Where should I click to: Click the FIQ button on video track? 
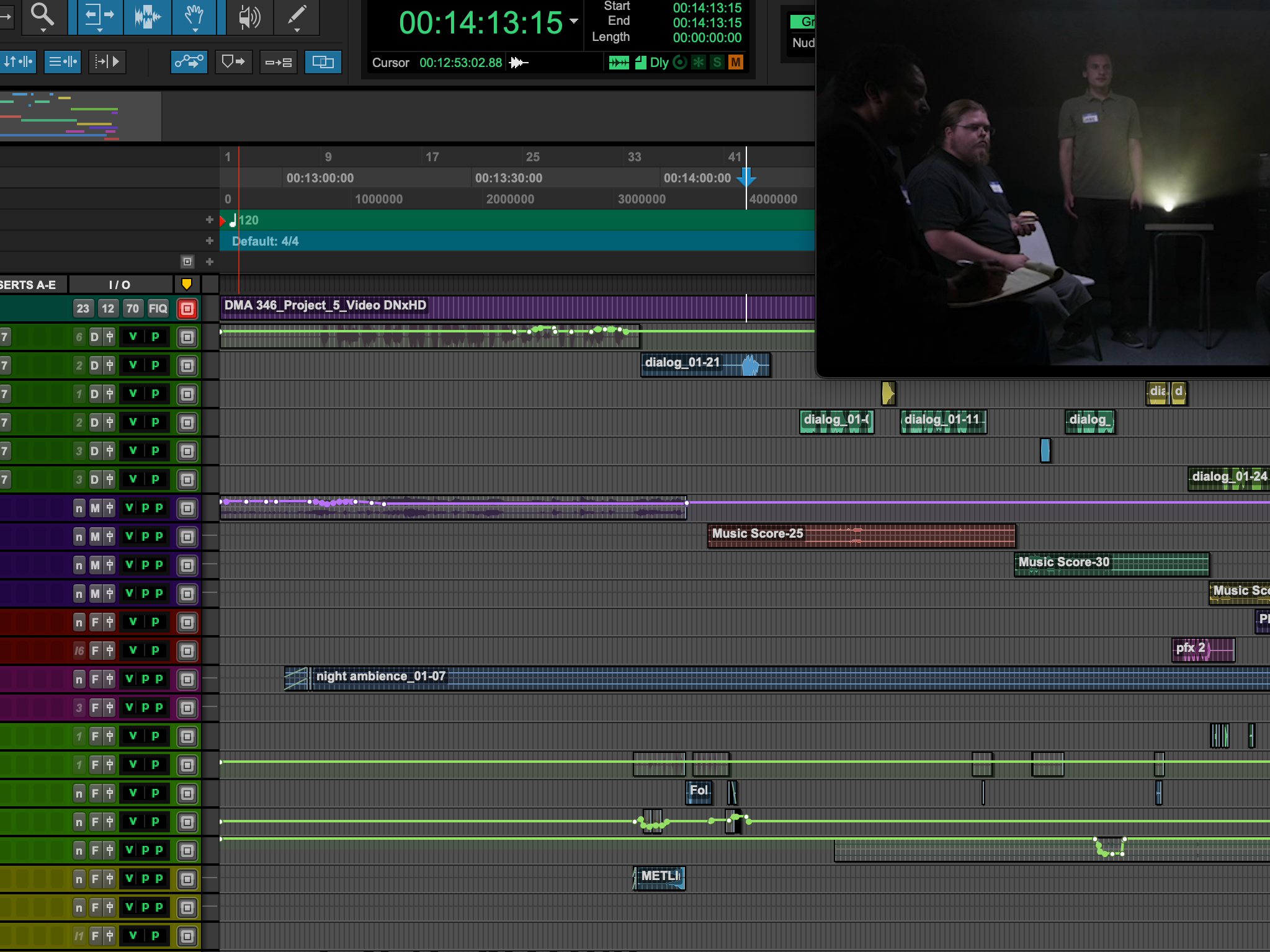point(158,309)
